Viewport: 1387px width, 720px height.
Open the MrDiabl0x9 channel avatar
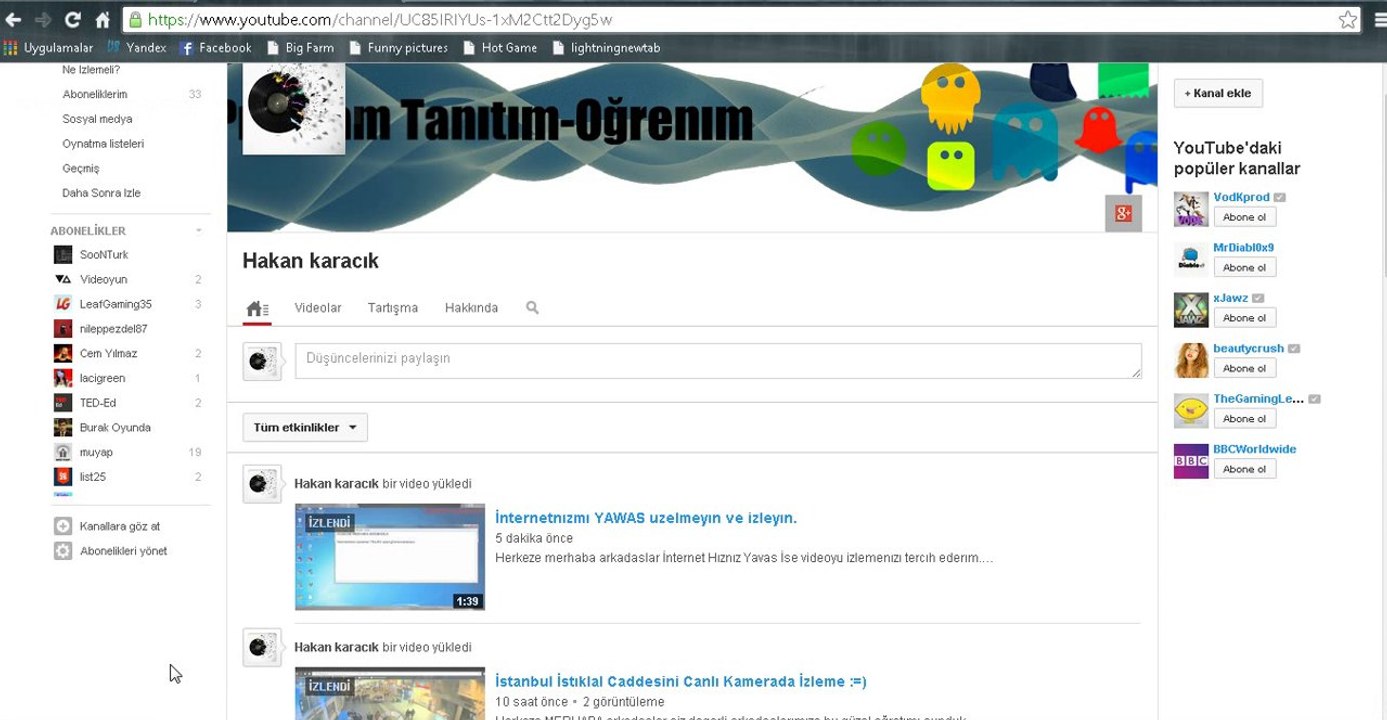click(1191, 260)
